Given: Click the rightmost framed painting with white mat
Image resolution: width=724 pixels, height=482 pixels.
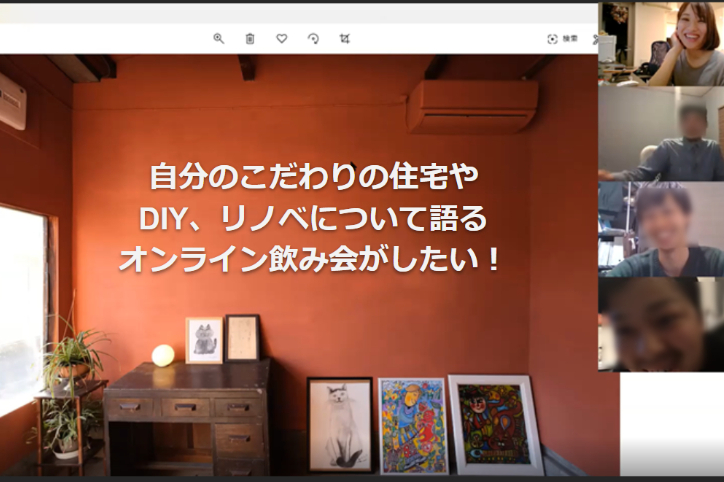Looking at the screenshot, I should tap(495, 424).
